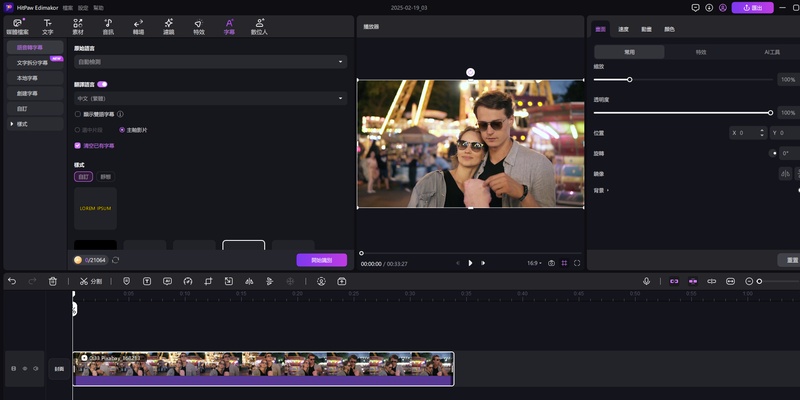800x400 pixels.
Task: Select the 主軸影片 radio button
Action: pos(122,129)
